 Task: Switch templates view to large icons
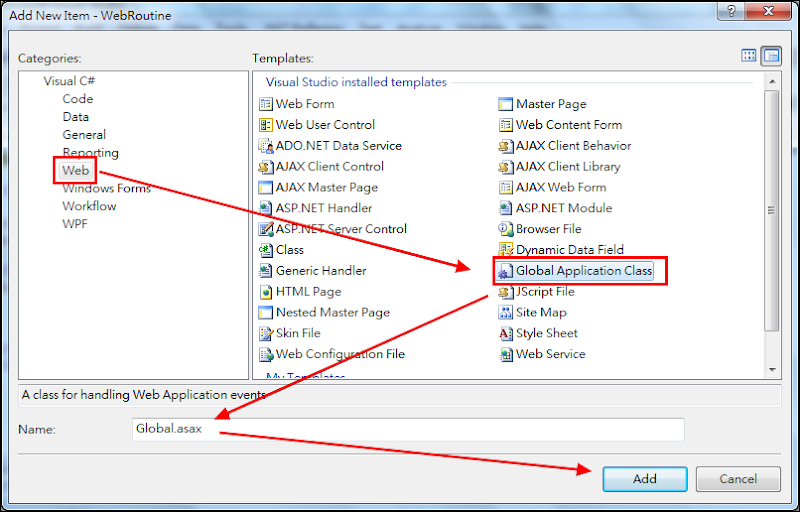[x=748, y=56]
